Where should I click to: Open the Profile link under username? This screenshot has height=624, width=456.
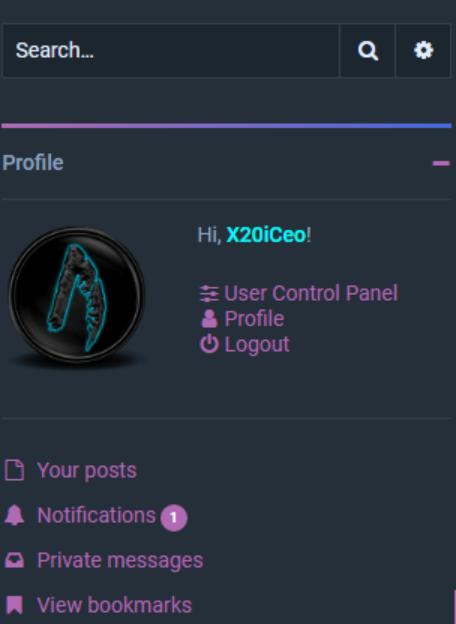(254, 319)
